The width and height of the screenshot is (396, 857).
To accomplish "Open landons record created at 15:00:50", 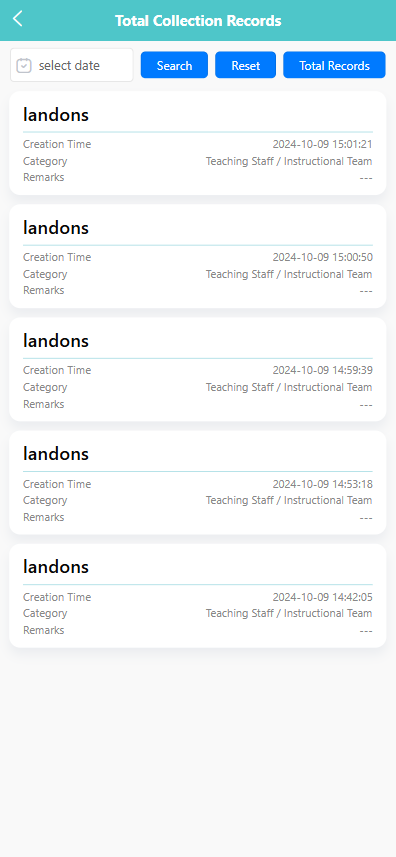I will (198, 256).
